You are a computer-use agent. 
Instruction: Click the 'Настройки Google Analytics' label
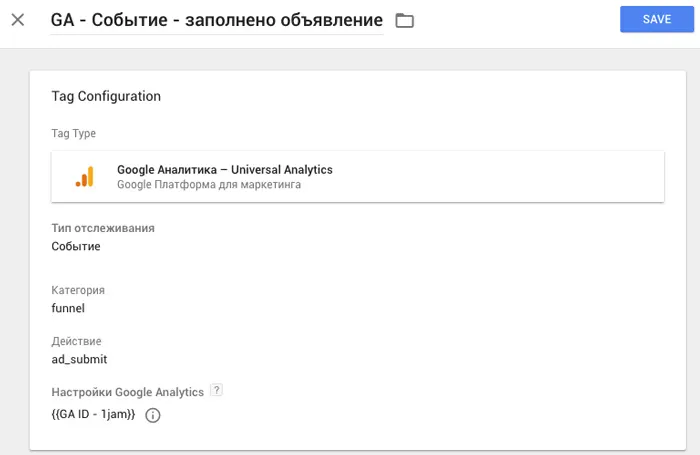(128, 392)
